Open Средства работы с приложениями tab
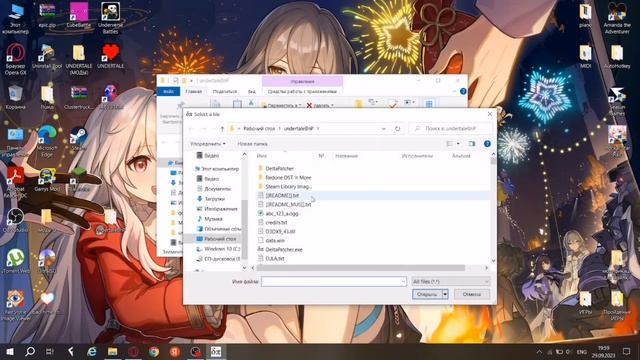 [x=302, y=91]
